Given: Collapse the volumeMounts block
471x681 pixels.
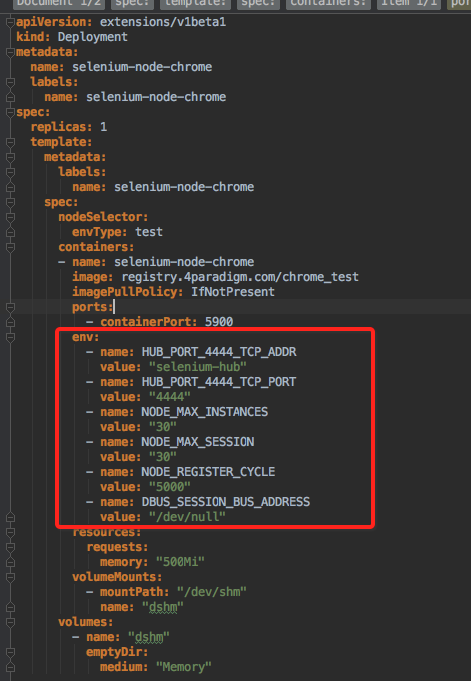Looking at the screenshot, I should [10, 577].
